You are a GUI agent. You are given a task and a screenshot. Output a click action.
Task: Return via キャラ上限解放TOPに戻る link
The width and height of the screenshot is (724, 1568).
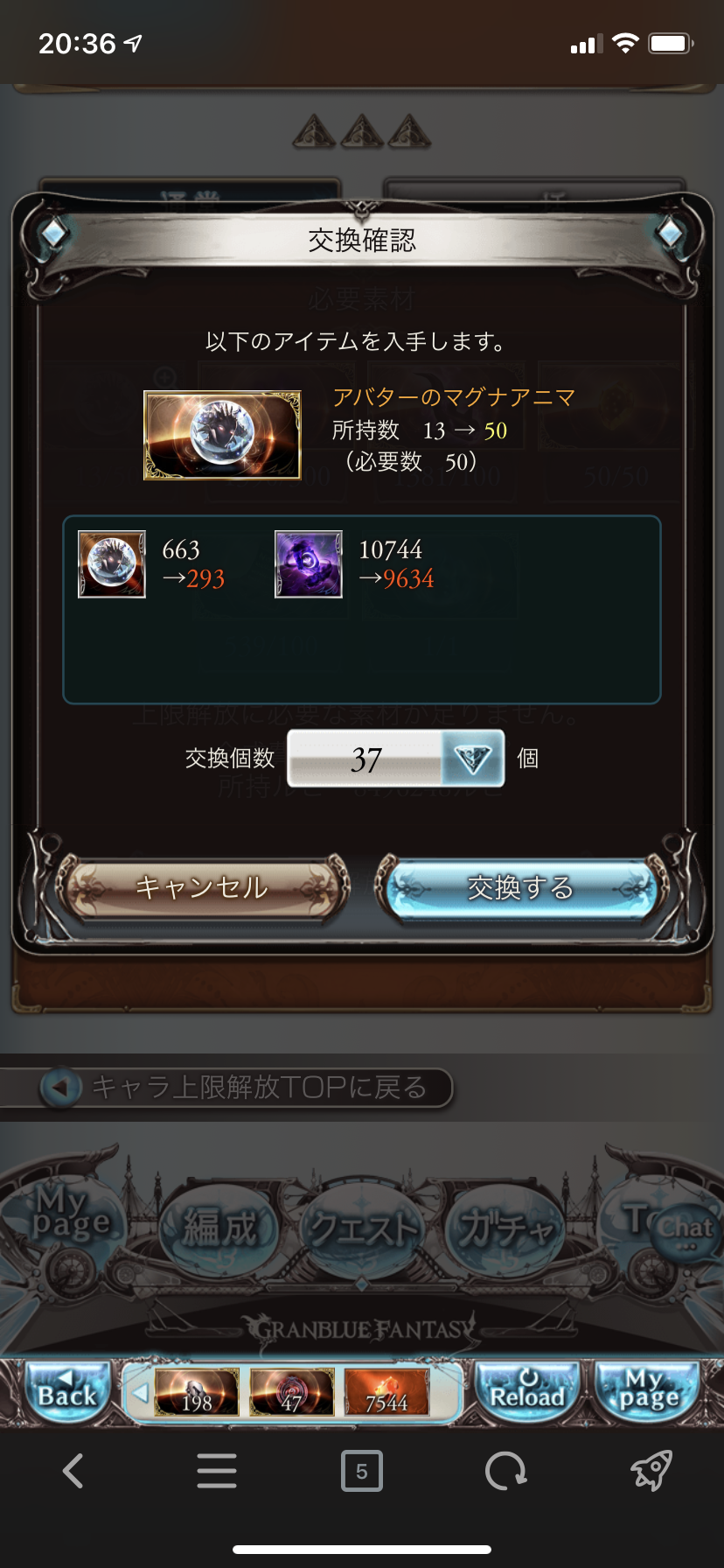(x=245, y=1088)
